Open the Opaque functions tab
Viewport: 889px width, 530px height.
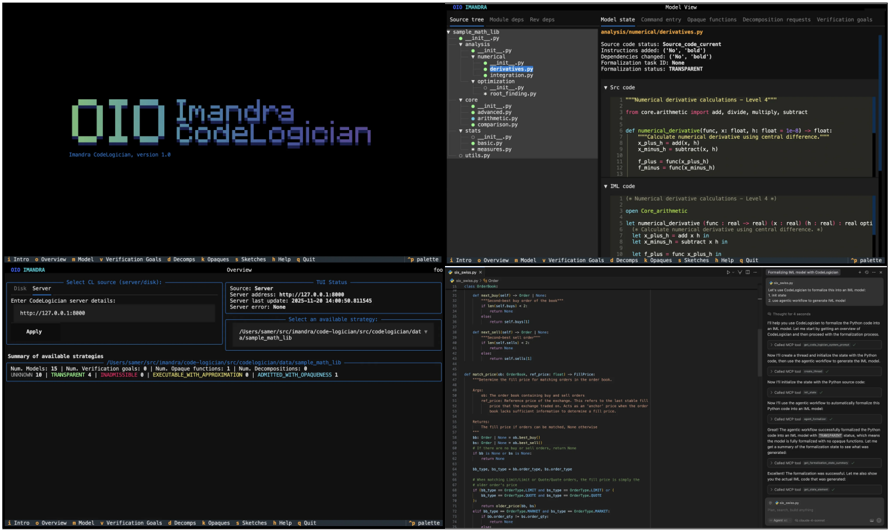[711, 19]
